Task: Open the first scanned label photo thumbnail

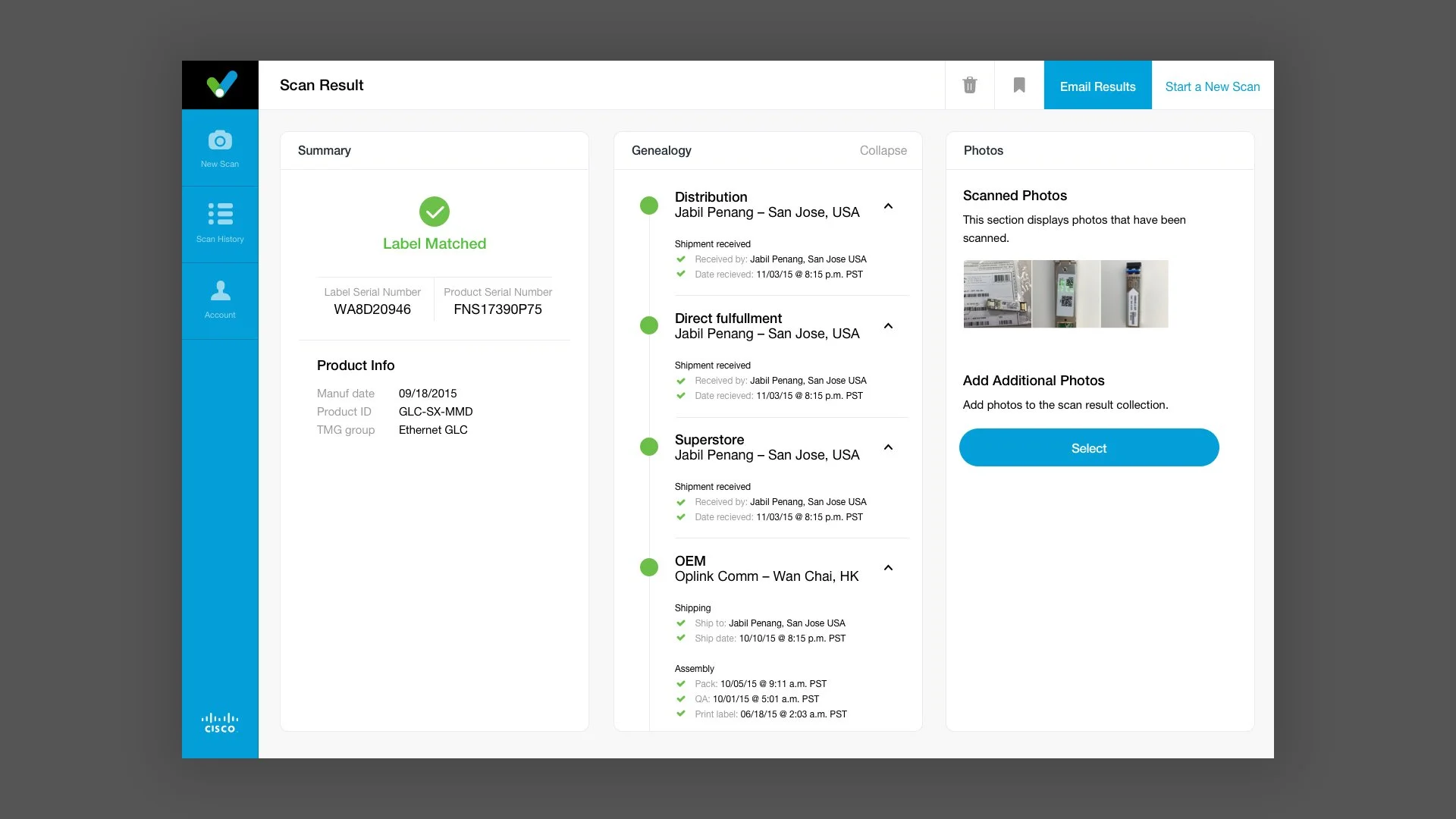Action: 996,294
